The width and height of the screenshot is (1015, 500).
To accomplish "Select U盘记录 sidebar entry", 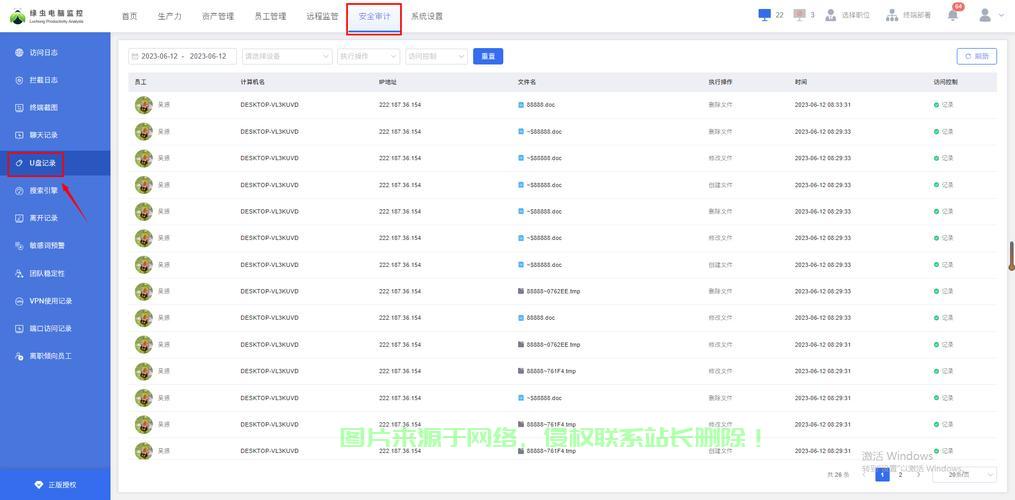I will pyautogui.click(x=43, y=162).
